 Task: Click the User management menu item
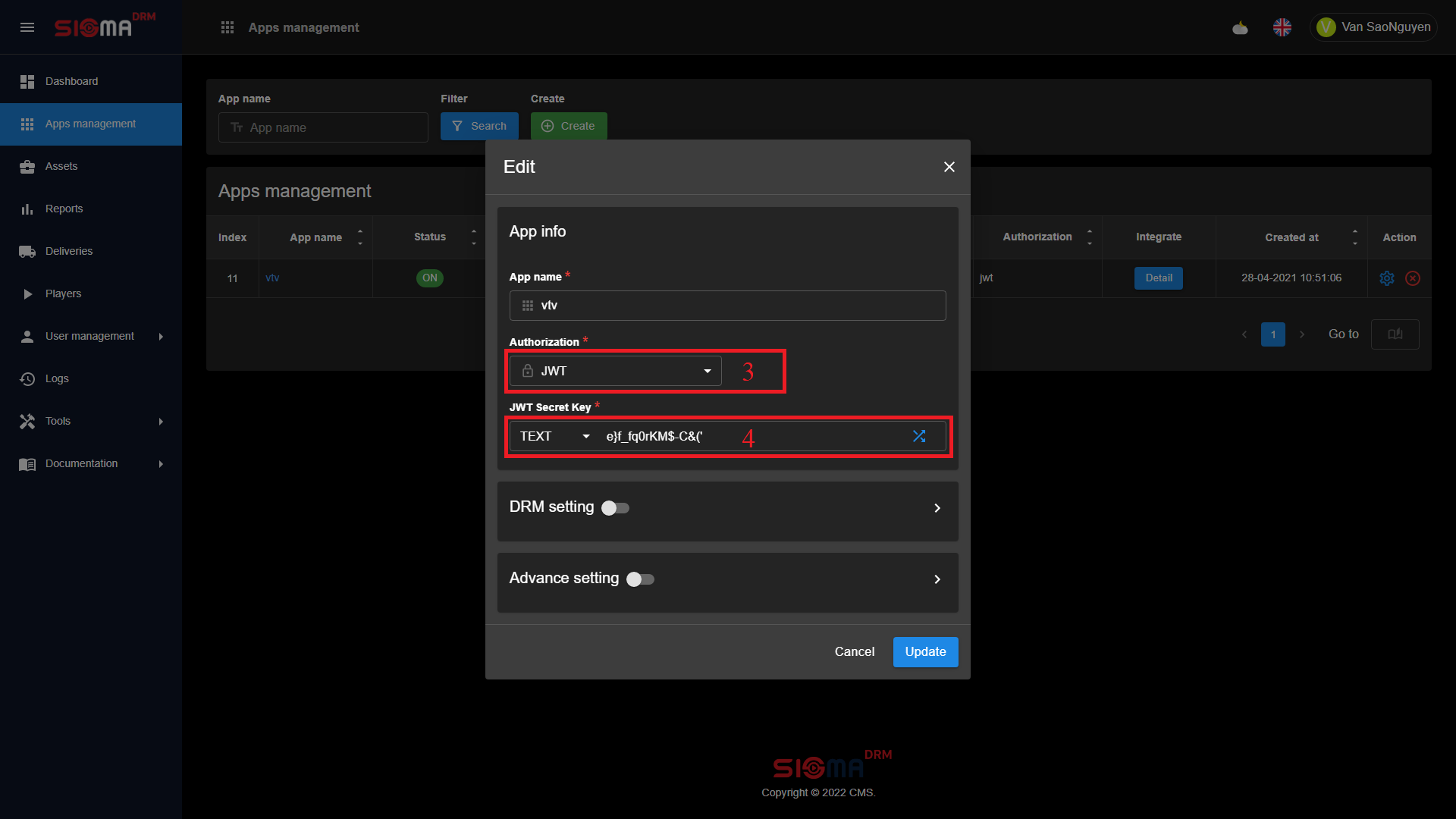click(x=90, y=336)
